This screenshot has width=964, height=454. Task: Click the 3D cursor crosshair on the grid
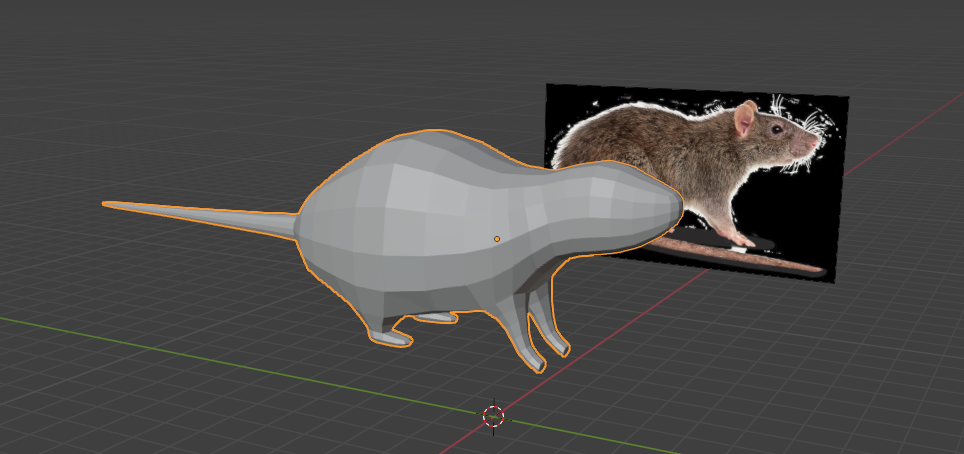[x=493, y=416]
